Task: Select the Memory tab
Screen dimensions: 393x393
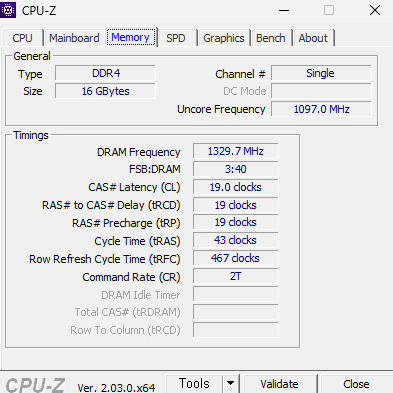Action: pos(131,37)
